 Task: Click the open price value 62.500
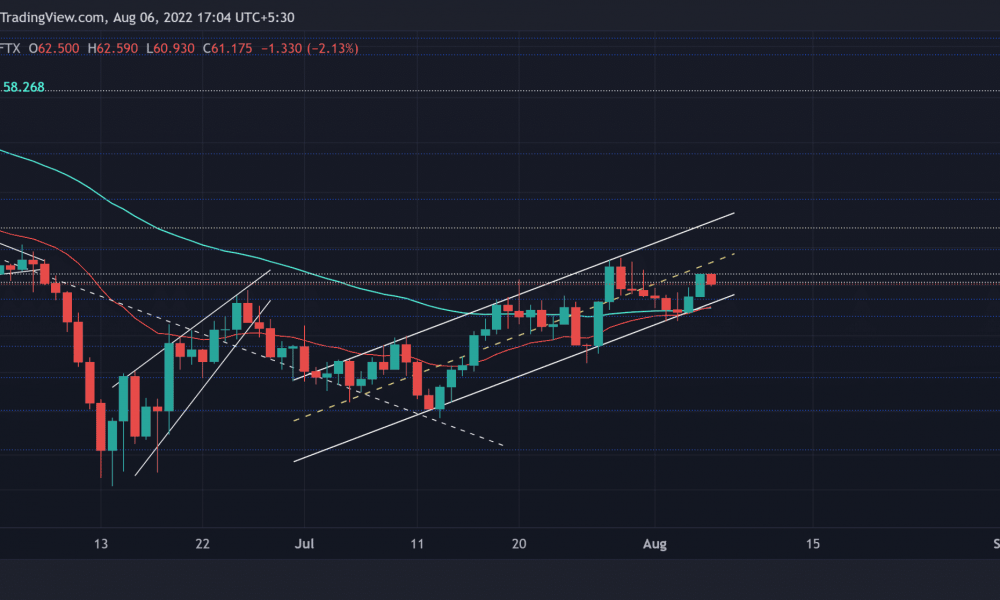click(58, 48)
